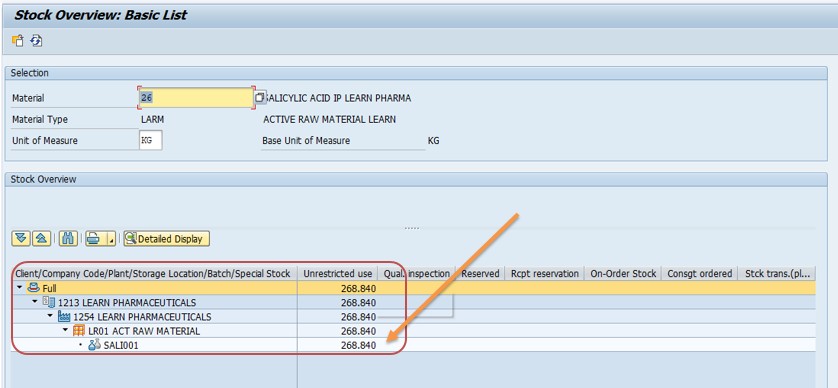Click the print icon
The image size is (838, 388).
tap(95, 238)
